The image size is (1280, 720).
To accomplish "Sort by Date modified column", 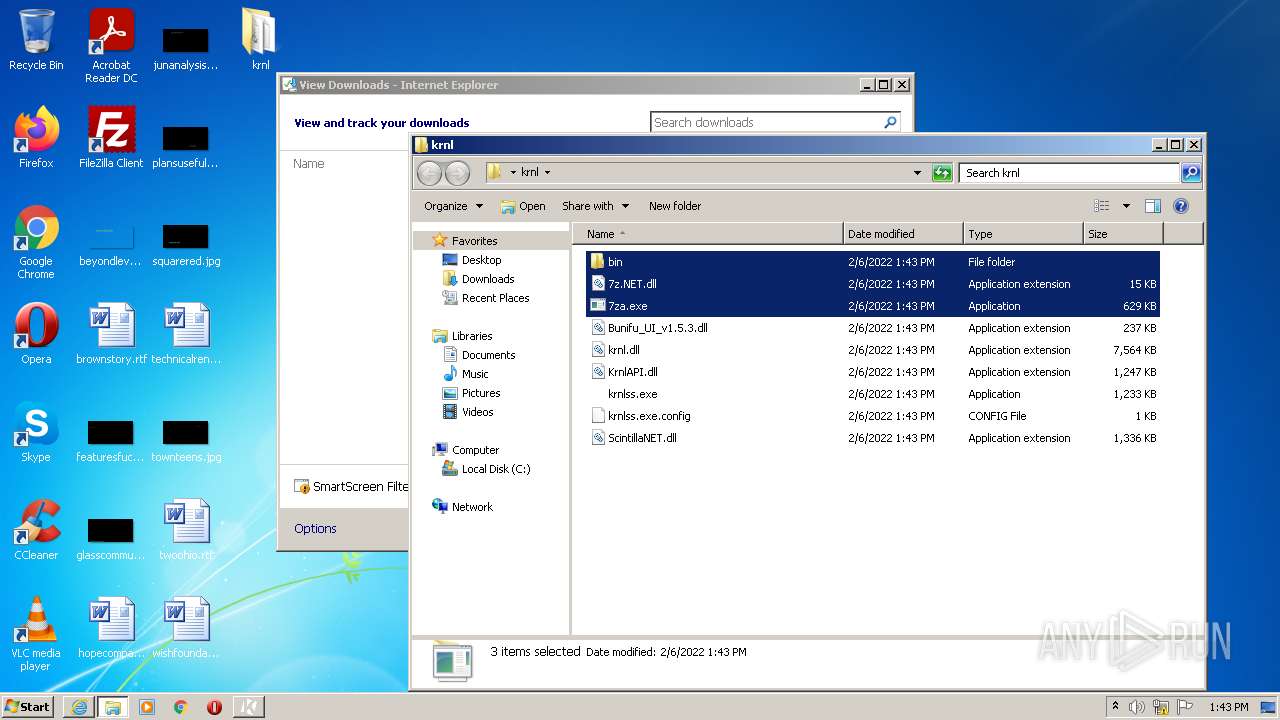I will click(903, 234).
